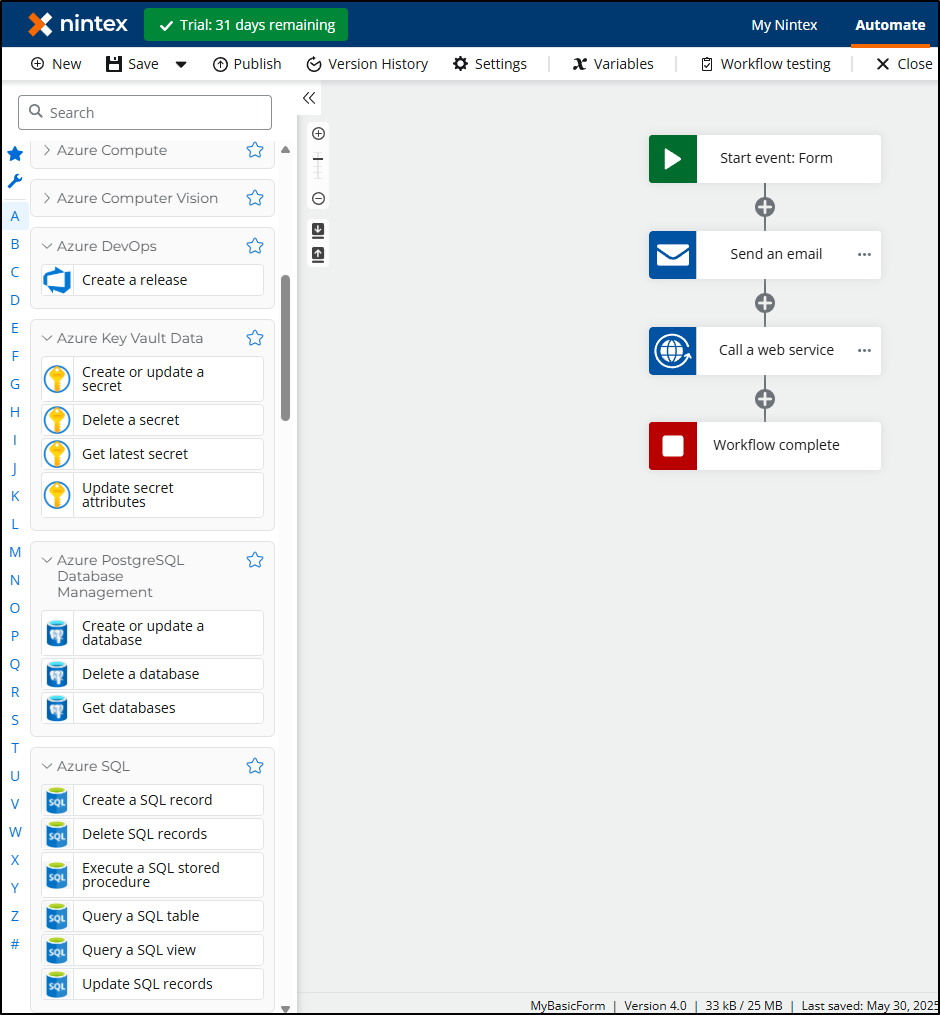This screenshot has width=940, height=1015.
Task: Collapse the Azure DevOps group
Action: tap(47, 246)
